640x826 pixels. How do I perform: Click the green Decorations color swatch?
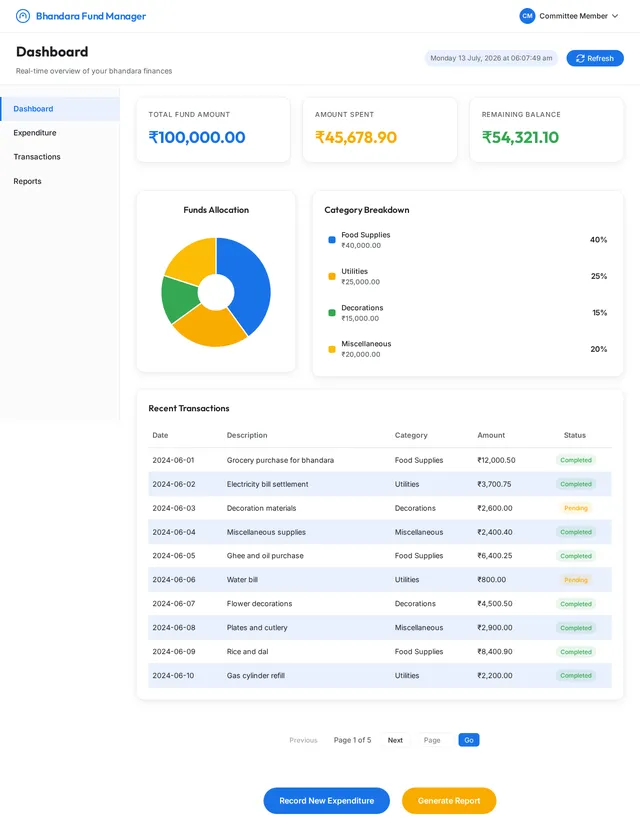[332, 313]
